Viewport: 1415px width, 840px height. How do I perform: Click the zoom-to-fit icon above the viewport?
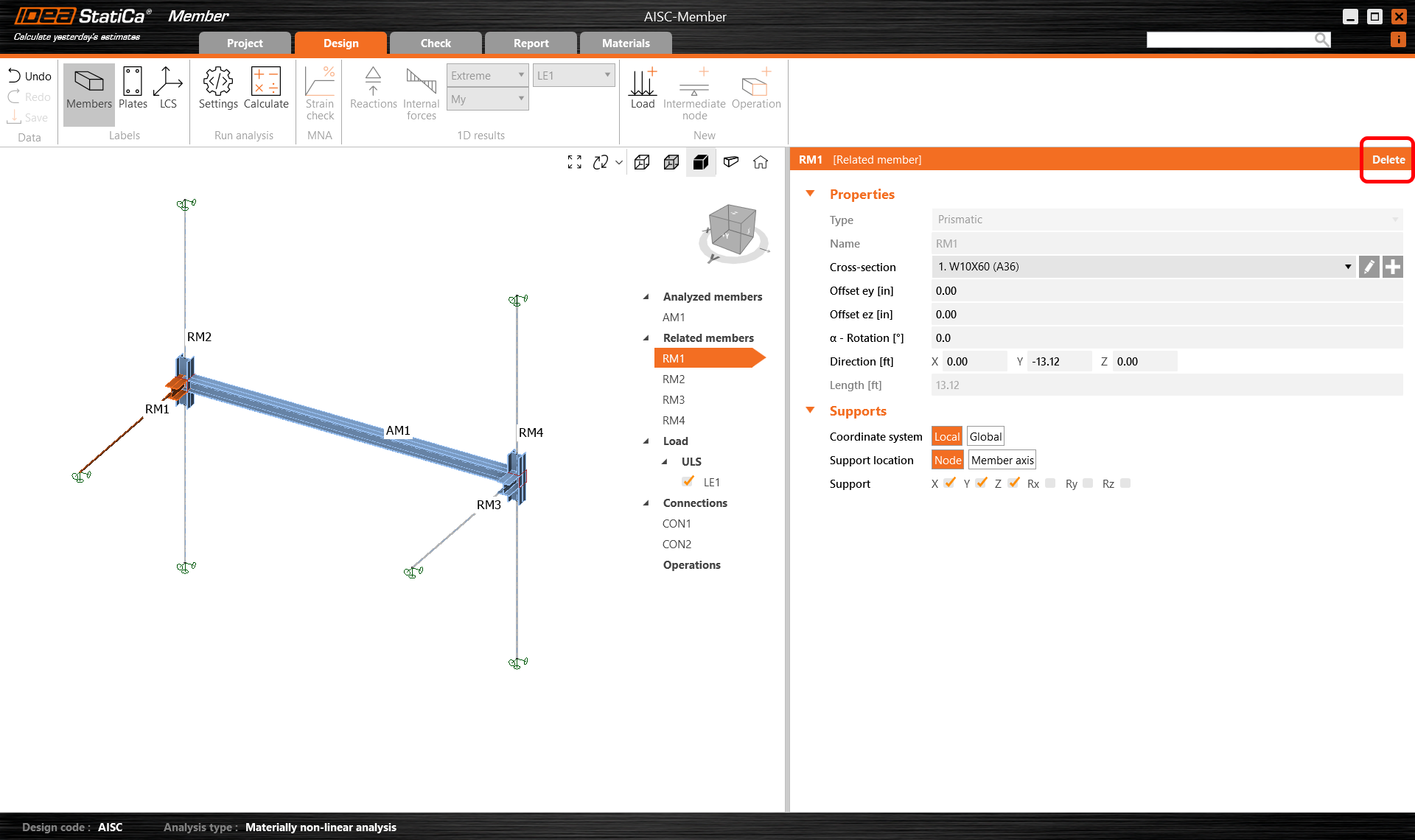575,162
